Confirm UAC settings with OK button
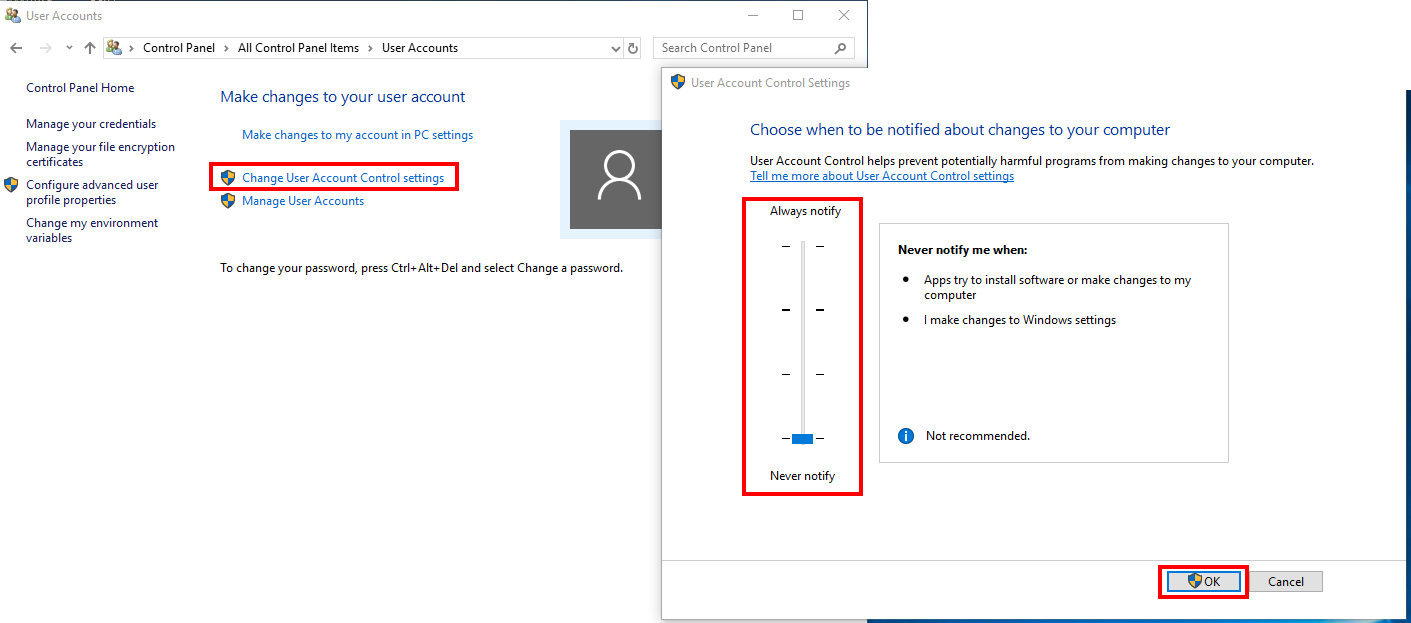This screenshot has width=1411, height=623. [1204, 581]
